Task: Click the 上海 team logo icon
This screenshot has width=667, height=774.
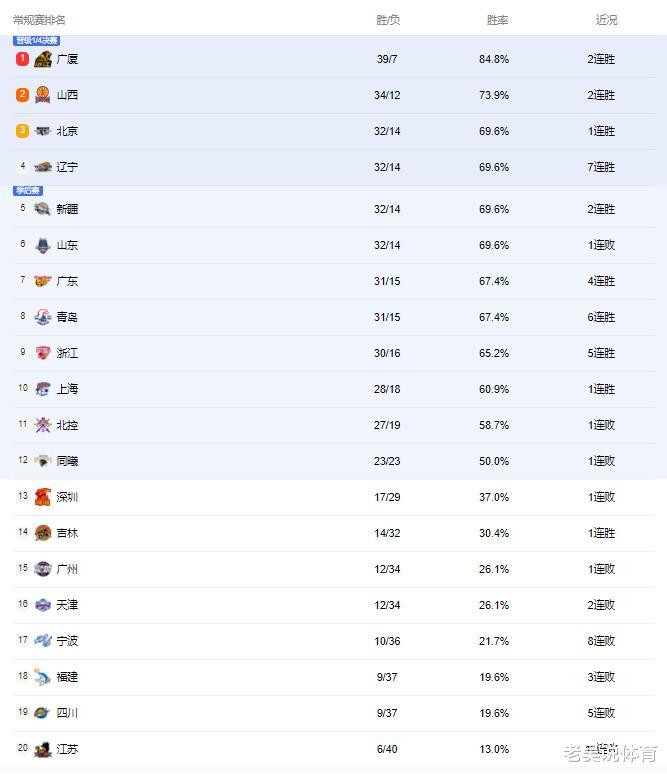Action: (43, 389)
